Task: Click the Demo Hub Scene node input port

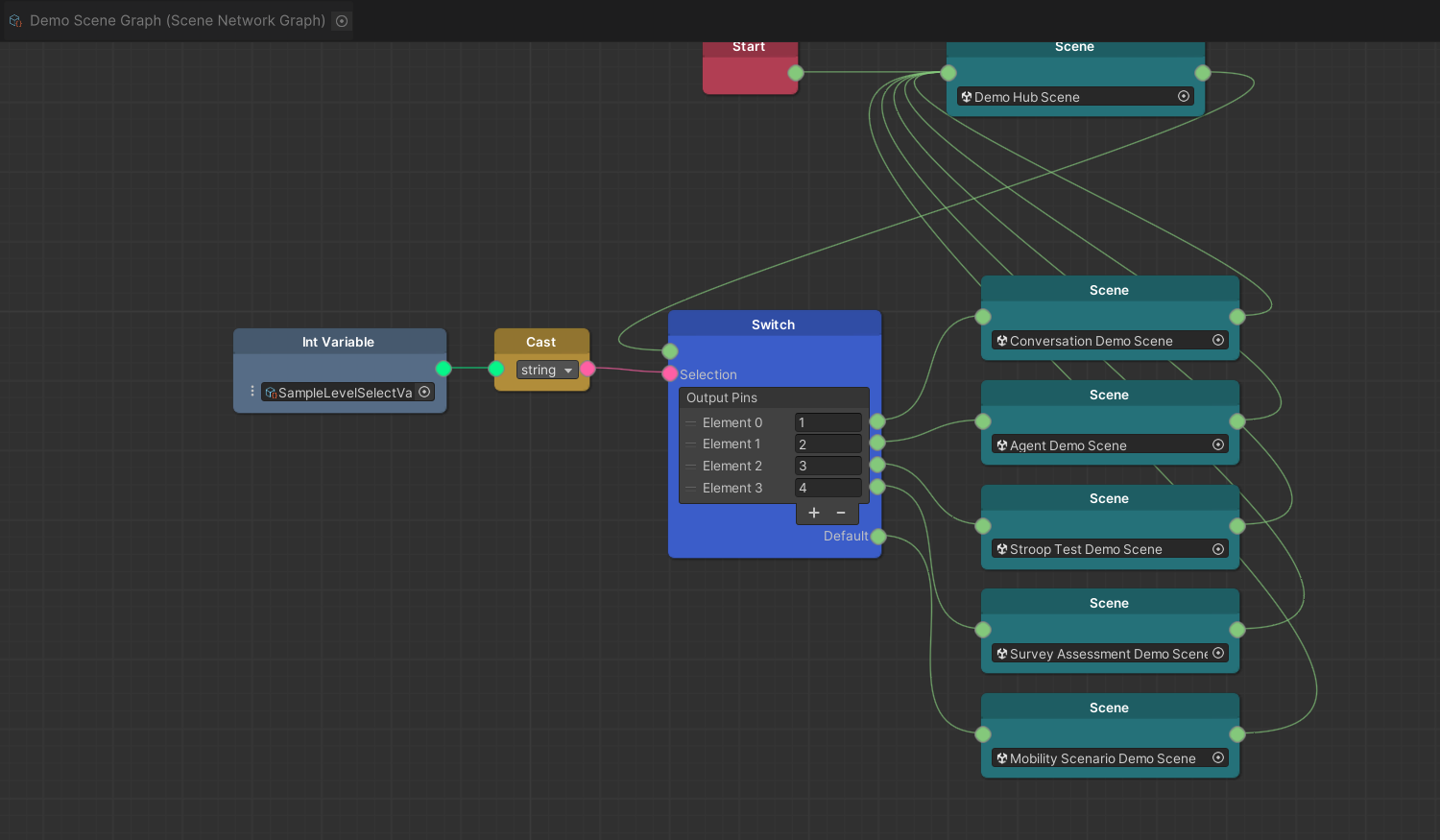Action: point(948,73)
